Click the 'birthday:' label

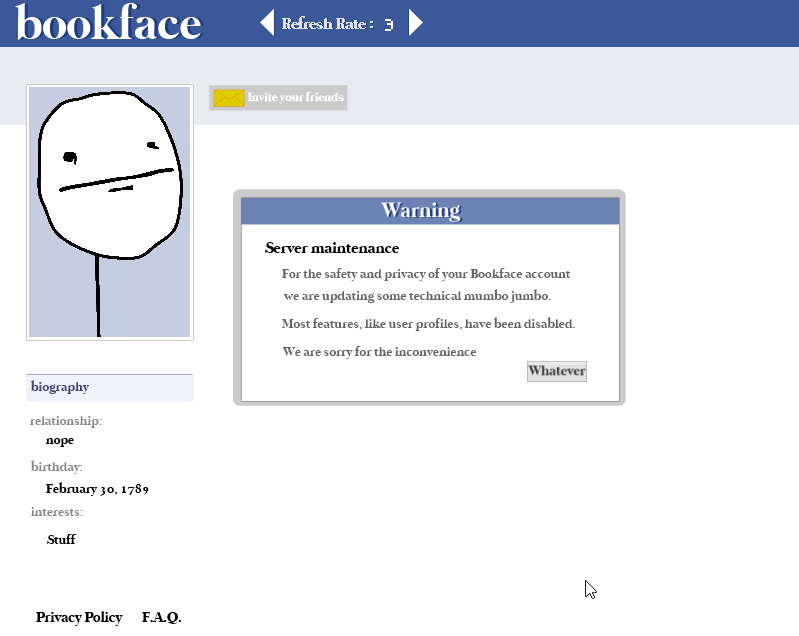click(57, 467)
